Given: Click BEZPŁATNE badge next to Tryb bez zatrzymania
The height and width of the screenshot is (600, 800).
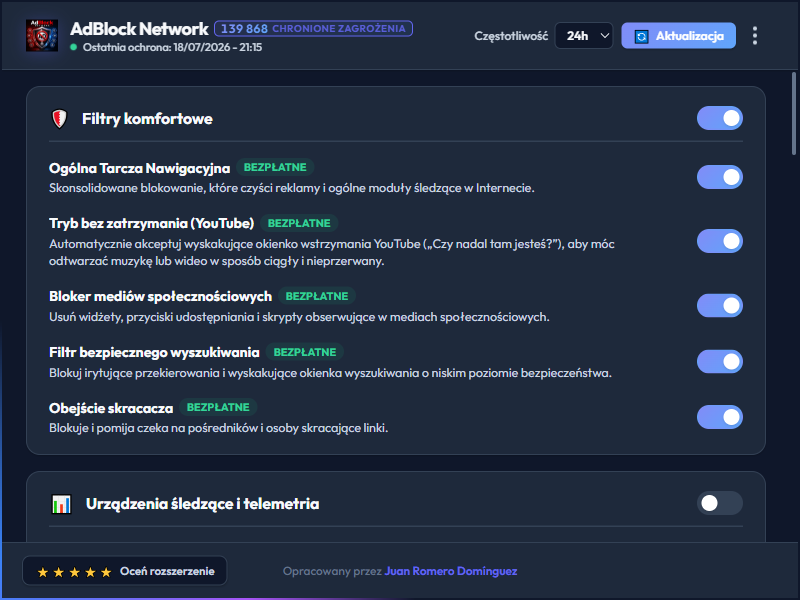Looking at the screenshot, I should click(299, 223).
